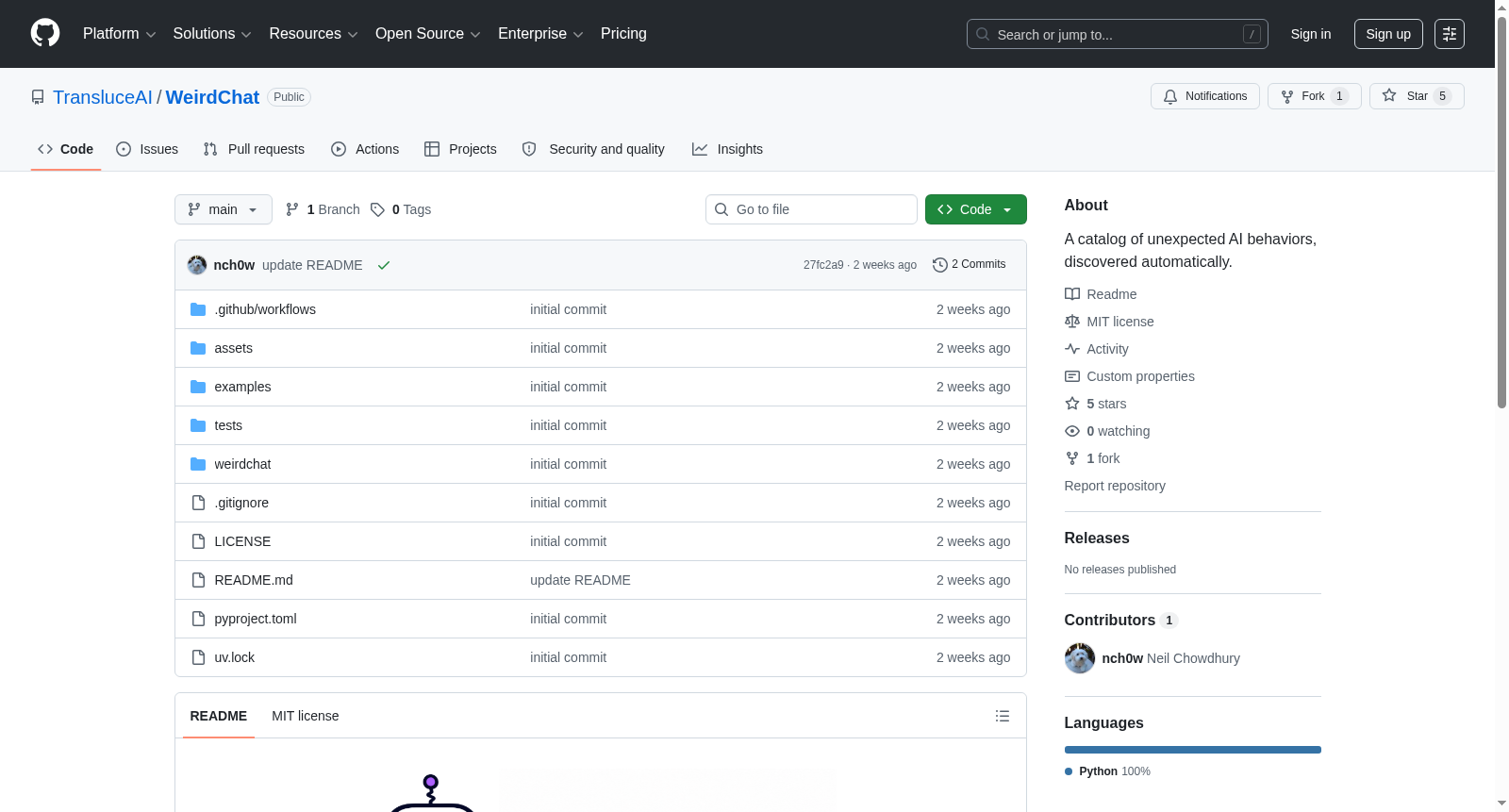Click the Sign up button
This screenshot has height=812, width=1509.
[x=1388, y=34]
